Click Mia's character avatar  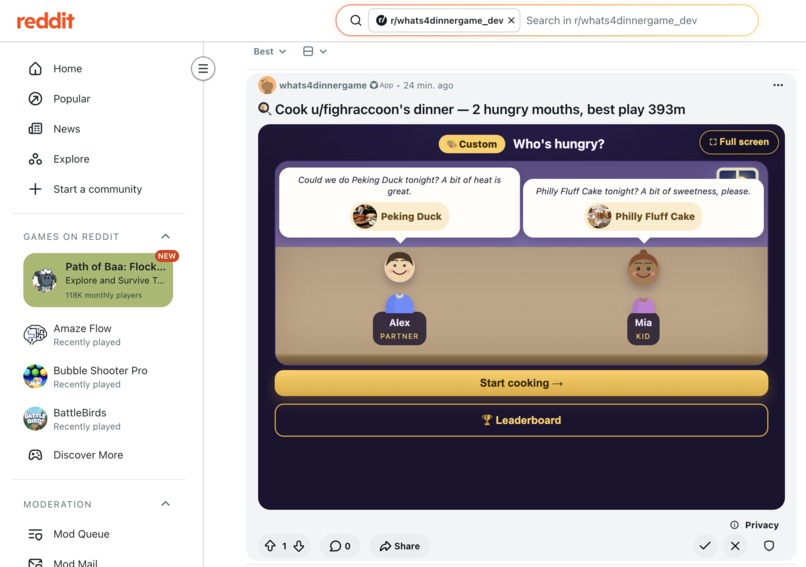tap(643, 282)
